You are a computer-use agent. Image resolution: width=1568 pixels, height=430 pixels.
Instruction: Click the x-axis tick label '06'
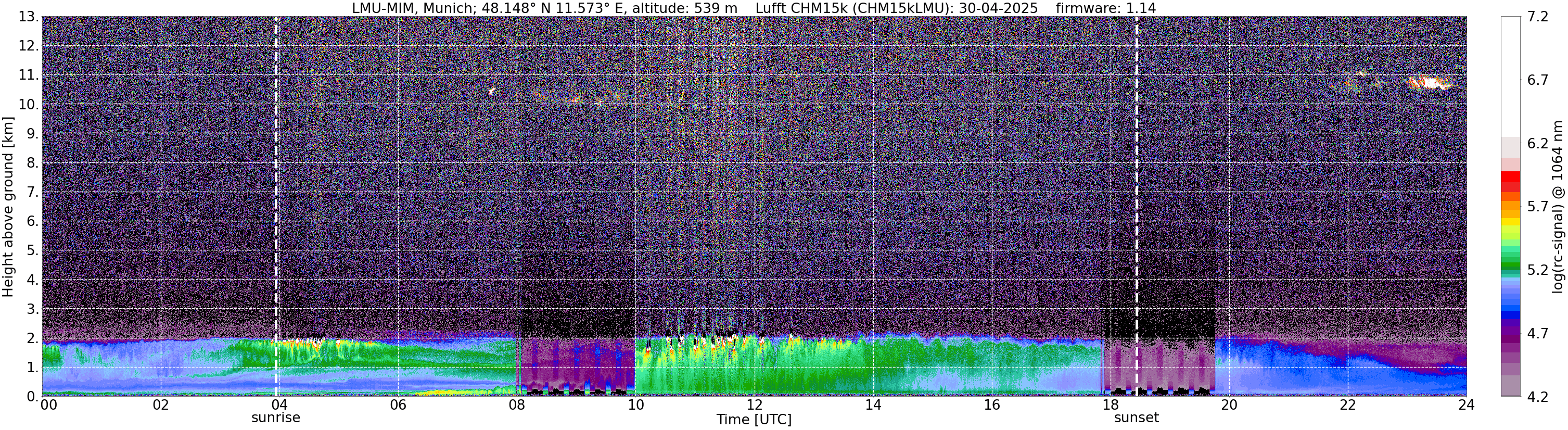click(x=398, y=405)
